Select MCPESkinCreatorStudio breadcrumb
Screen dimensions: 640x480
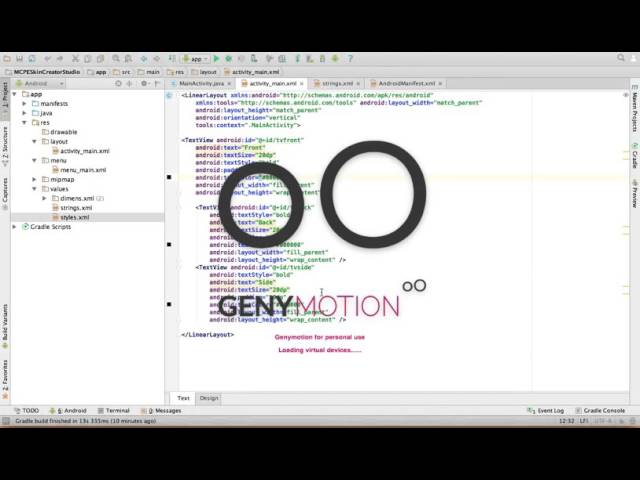click(42, 72)
